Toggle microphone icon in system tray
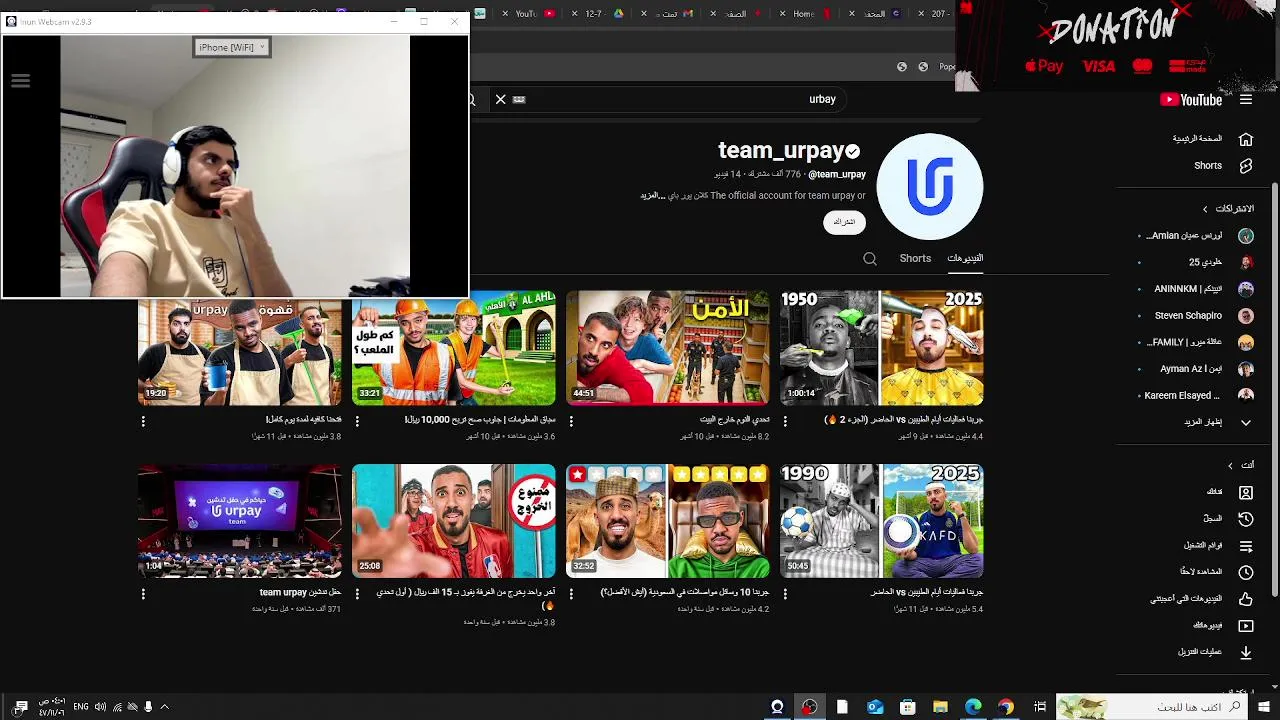The image size is (1280, 720). (148, 707)
